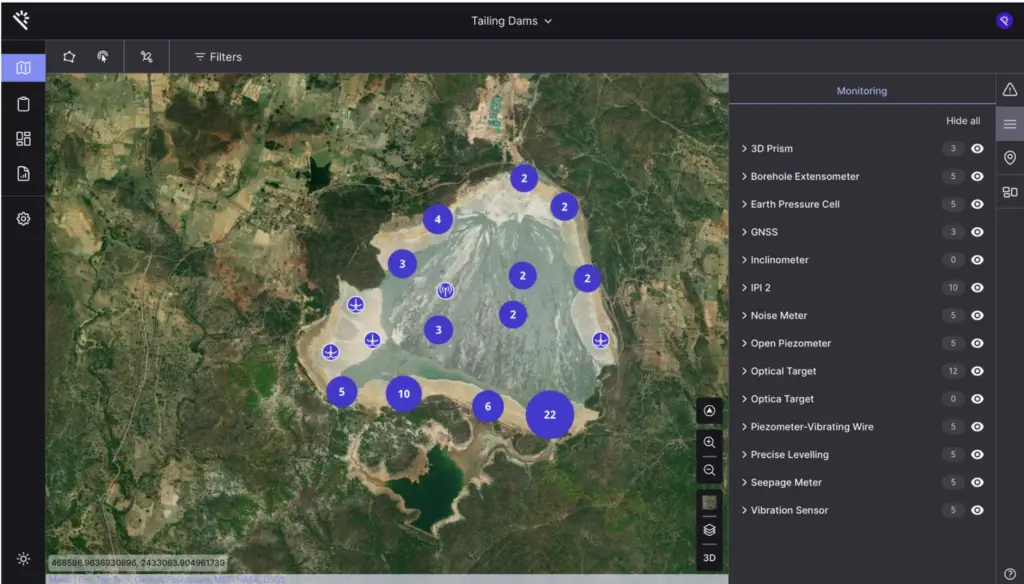
Task: Zoom in on the map
Action: pyautogui.click(x=709, y=442)
